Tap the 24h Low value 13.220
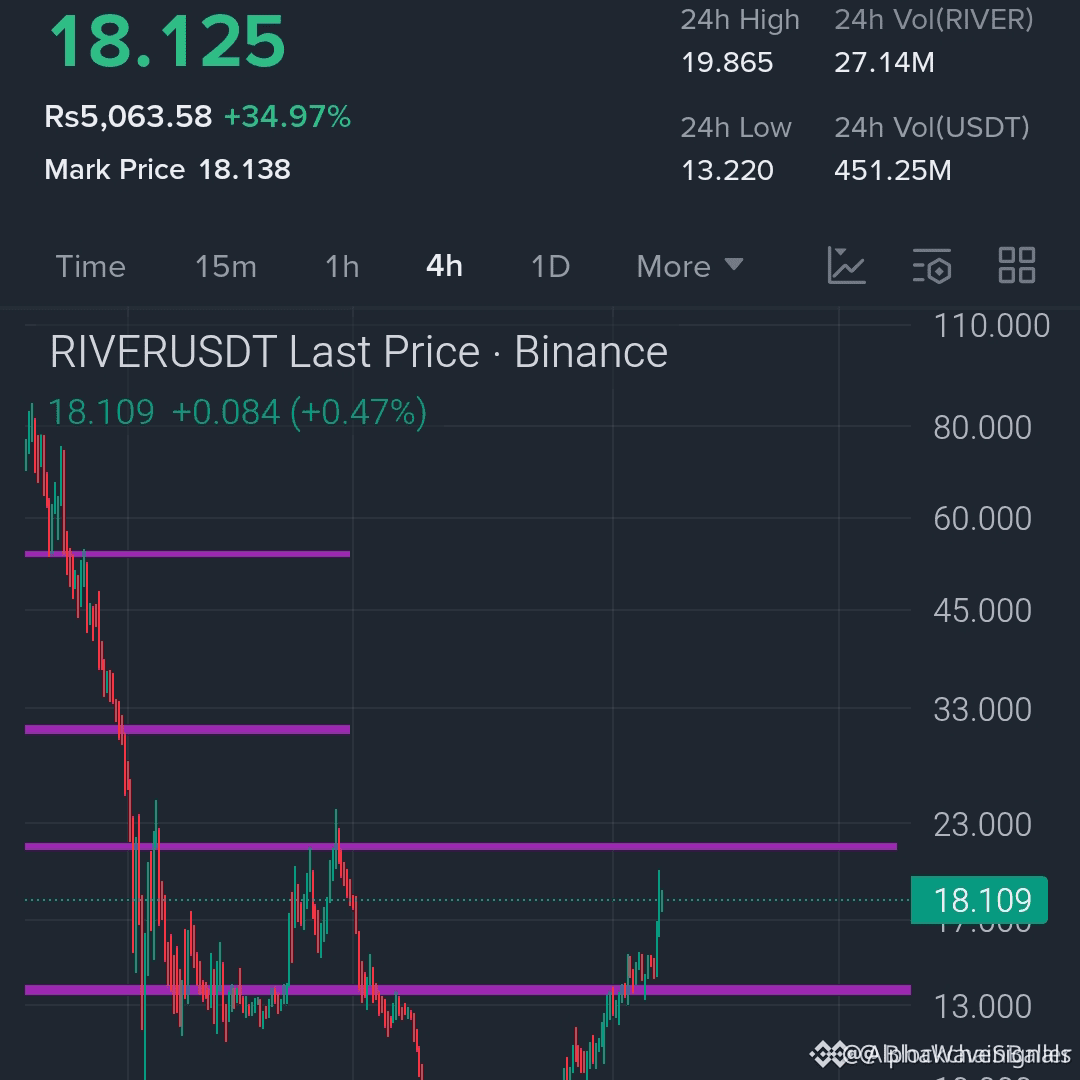The width and height of the screenshot is (1080, 1080). point(727,170)
